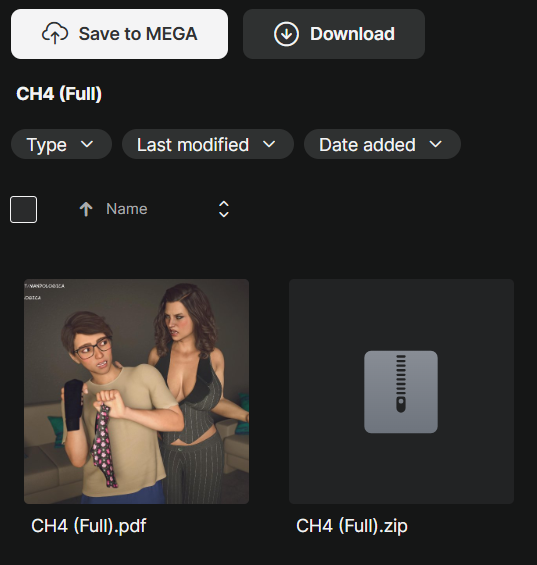Click the chevron in the Type filter

pyautogui.click(x=87, y=144)
